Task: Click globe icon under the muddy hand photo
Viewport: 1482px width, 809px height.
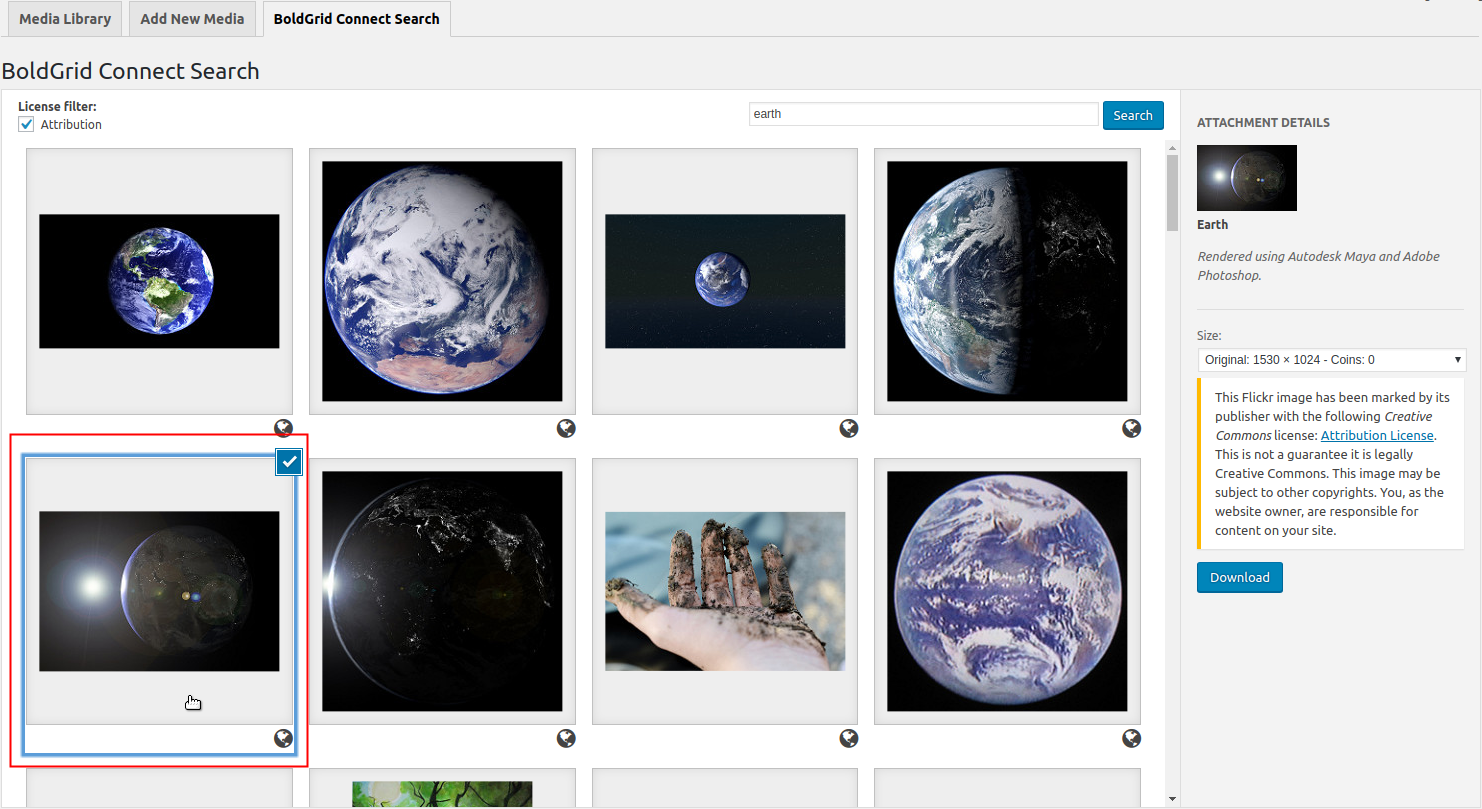Action: (849, 739)
